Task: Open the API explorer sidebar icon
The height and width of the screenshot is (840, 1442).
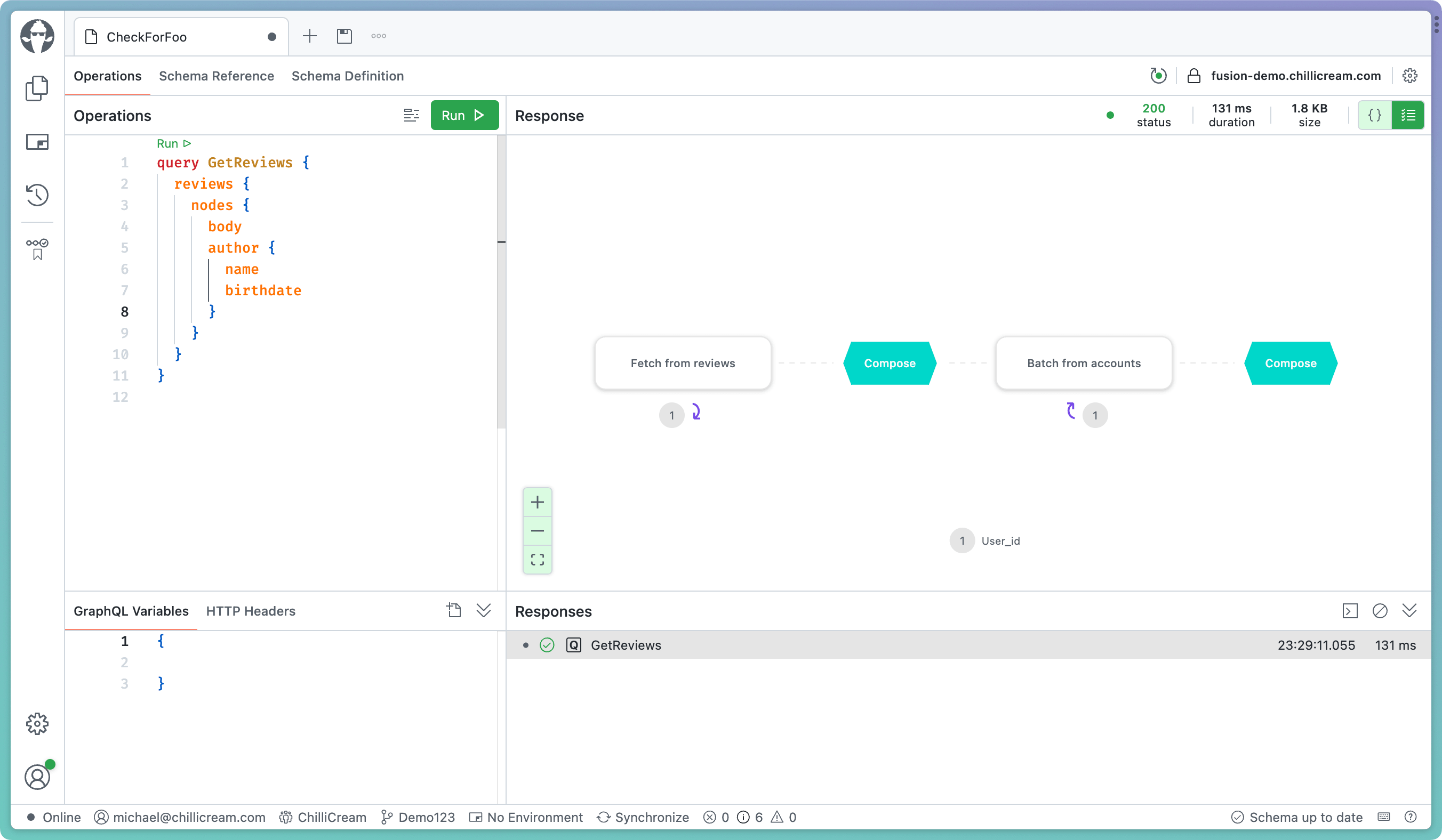Action: [x=37, y=142]
